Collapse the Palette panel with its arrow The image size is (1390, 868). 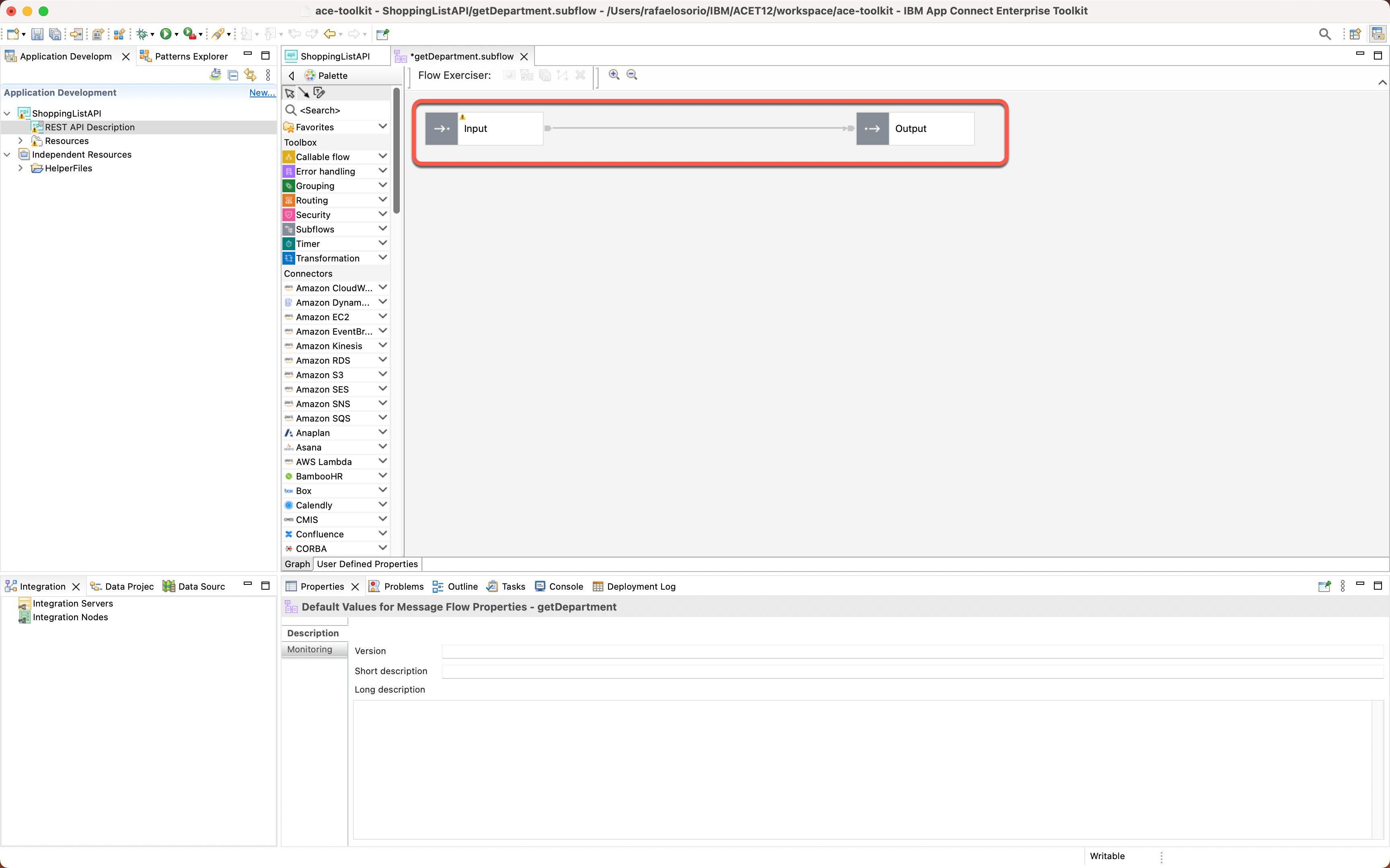[291, 75]
